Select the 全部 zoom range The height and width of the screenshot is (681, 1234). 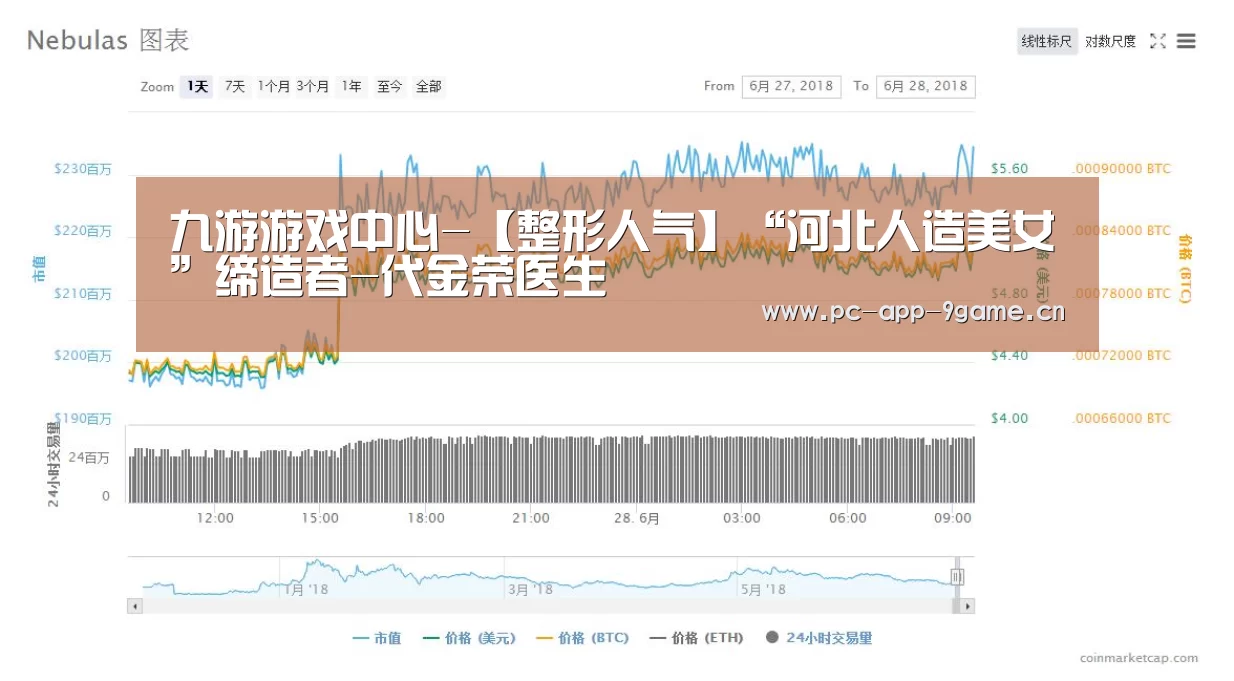point(429,87)
